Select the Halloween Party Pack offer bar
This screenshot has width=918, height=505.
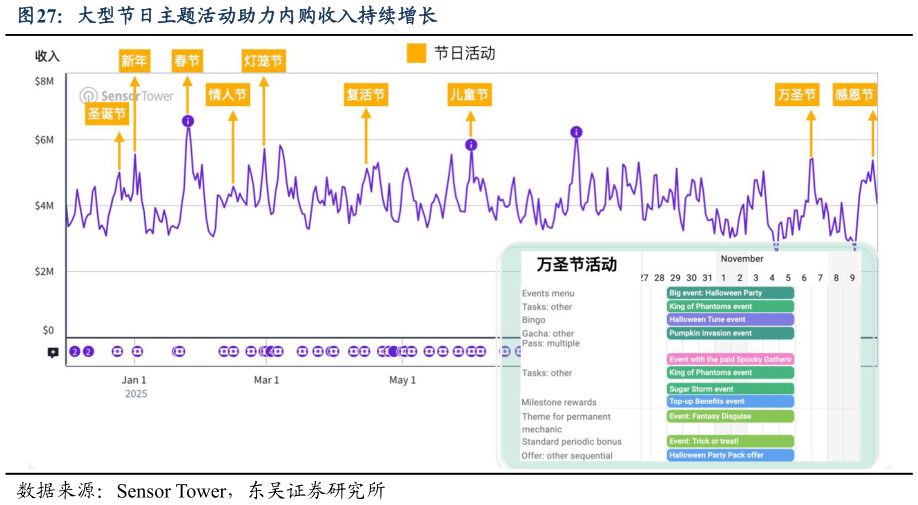click(x=730, y=455)
